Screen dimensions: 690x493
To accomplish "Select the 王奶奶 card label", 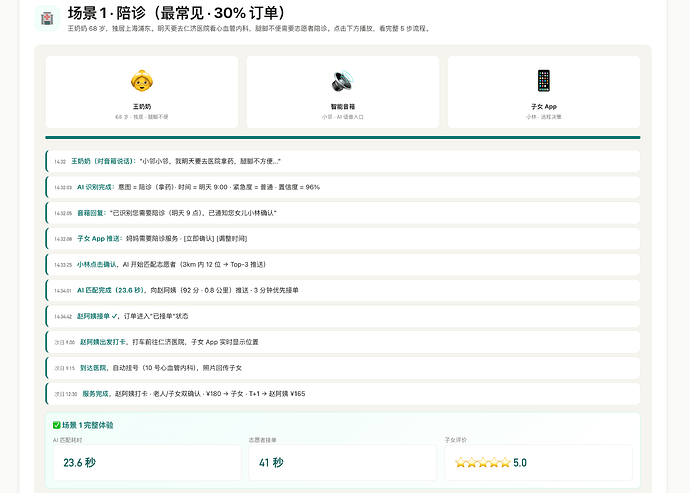I will pyautogui.click(x=142, y=107).
